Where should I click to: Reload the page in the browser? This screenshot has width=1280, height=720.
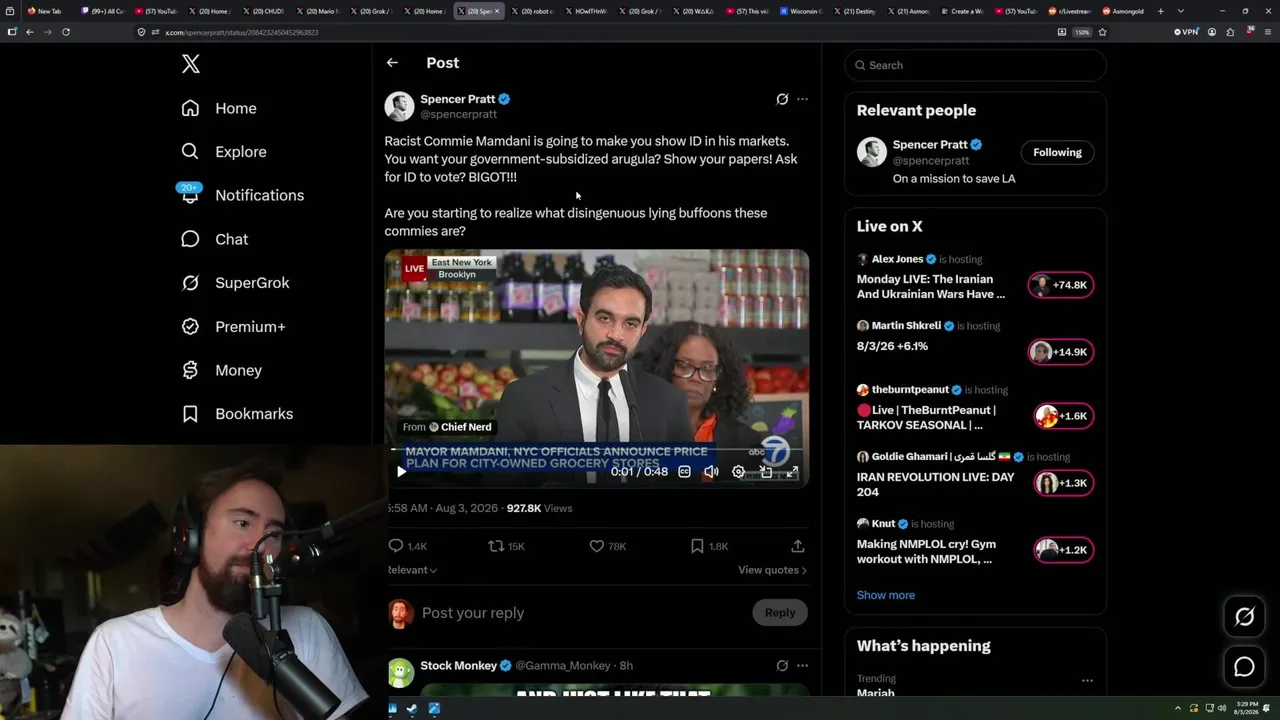tap(66, 32)
